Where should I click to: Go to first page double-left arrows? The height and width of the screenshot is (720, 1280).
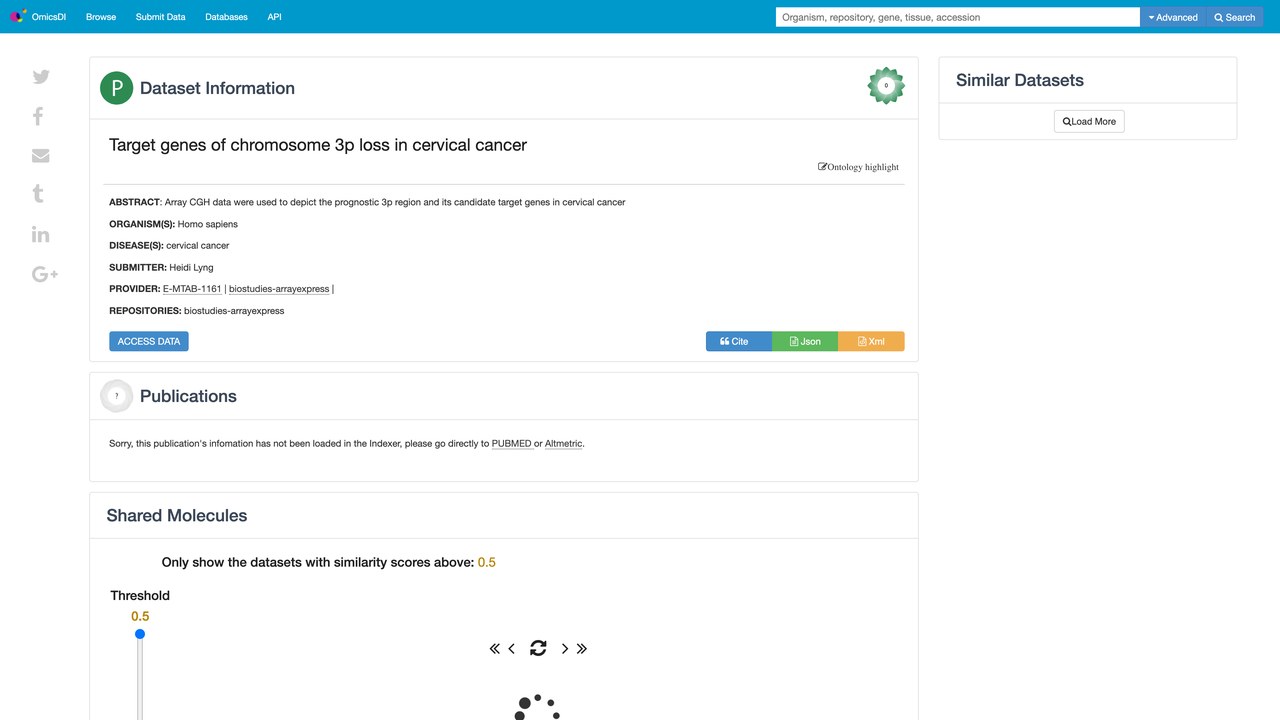494,649
